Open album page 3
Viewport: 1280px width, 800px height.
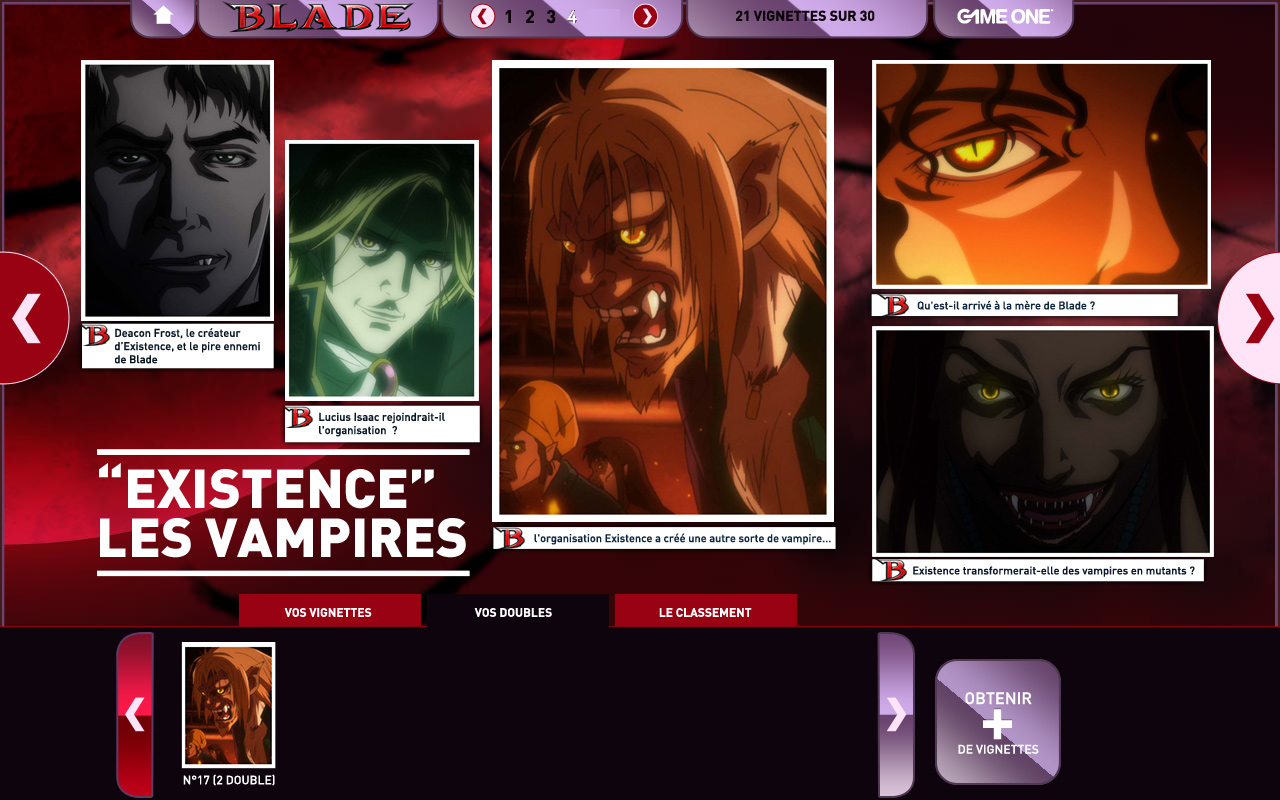click(550, 16)
